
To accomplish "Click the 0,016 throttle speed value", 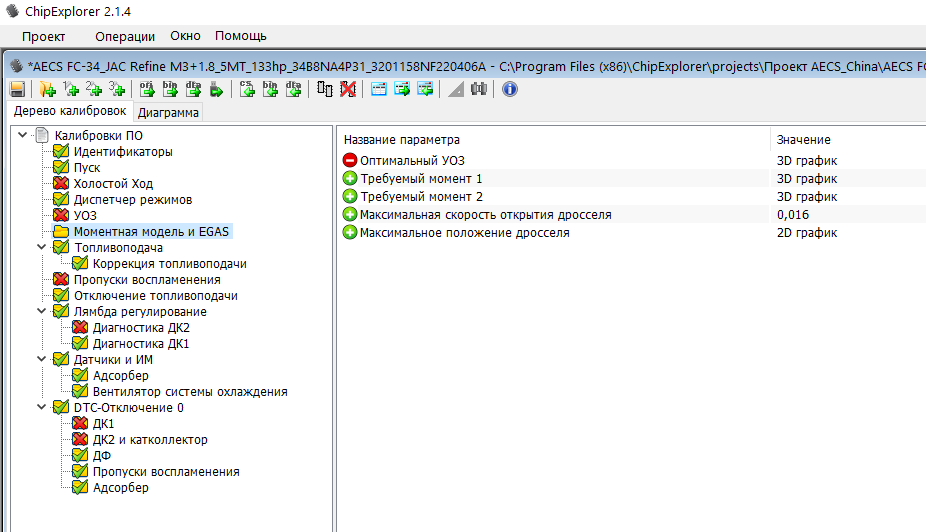I will (793, 214).
